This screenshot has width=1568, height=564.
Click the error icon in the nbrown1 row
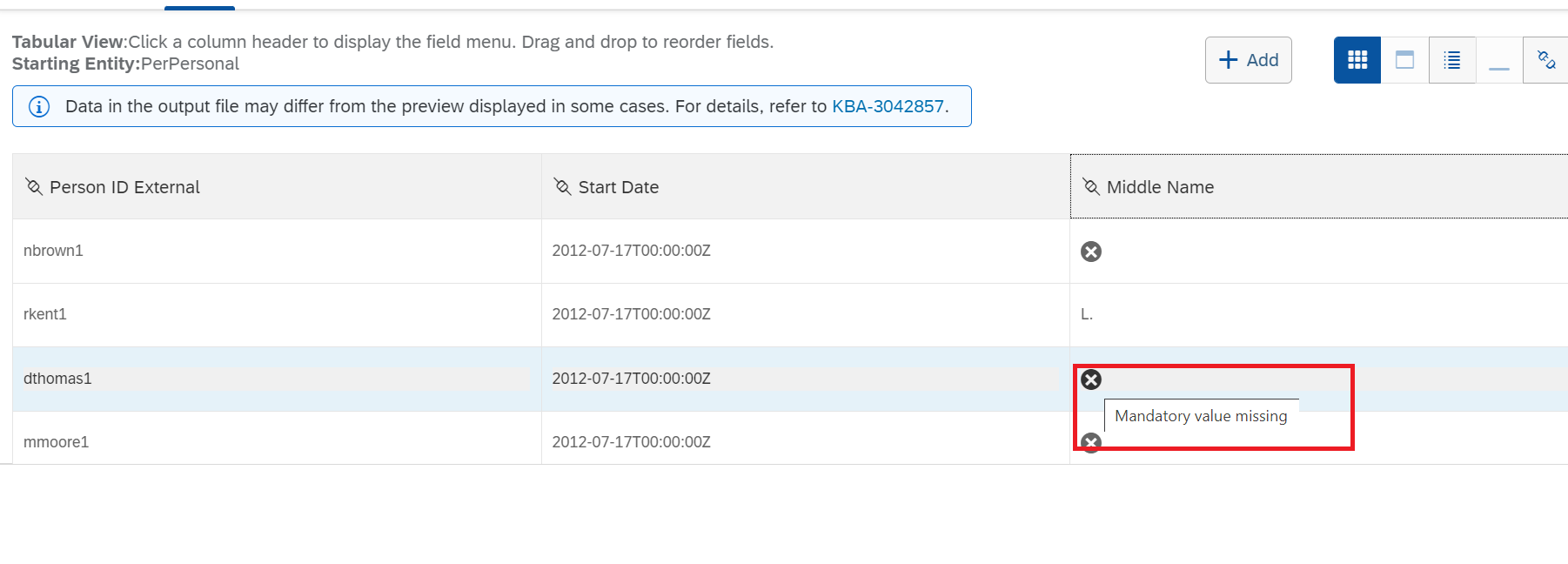coord(1091,252)
